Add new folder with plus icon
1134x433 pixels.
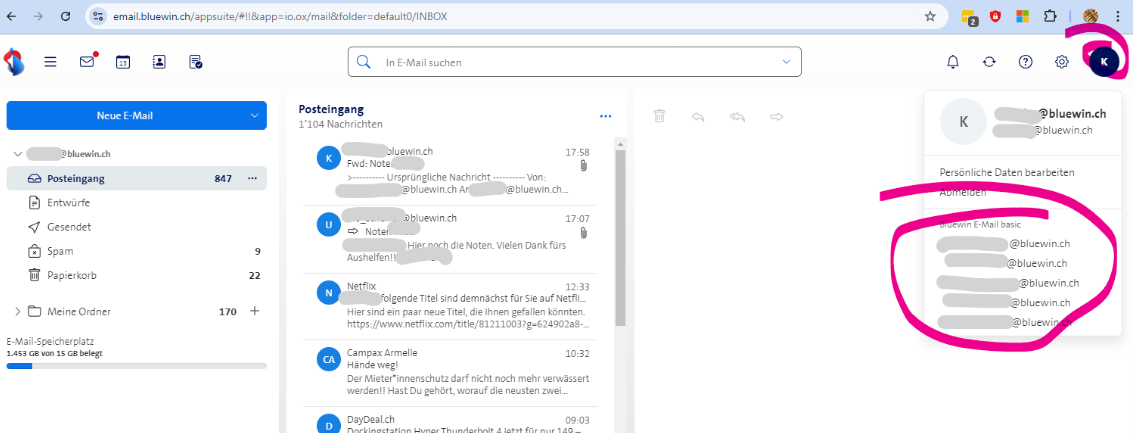(x=254, y=311)
